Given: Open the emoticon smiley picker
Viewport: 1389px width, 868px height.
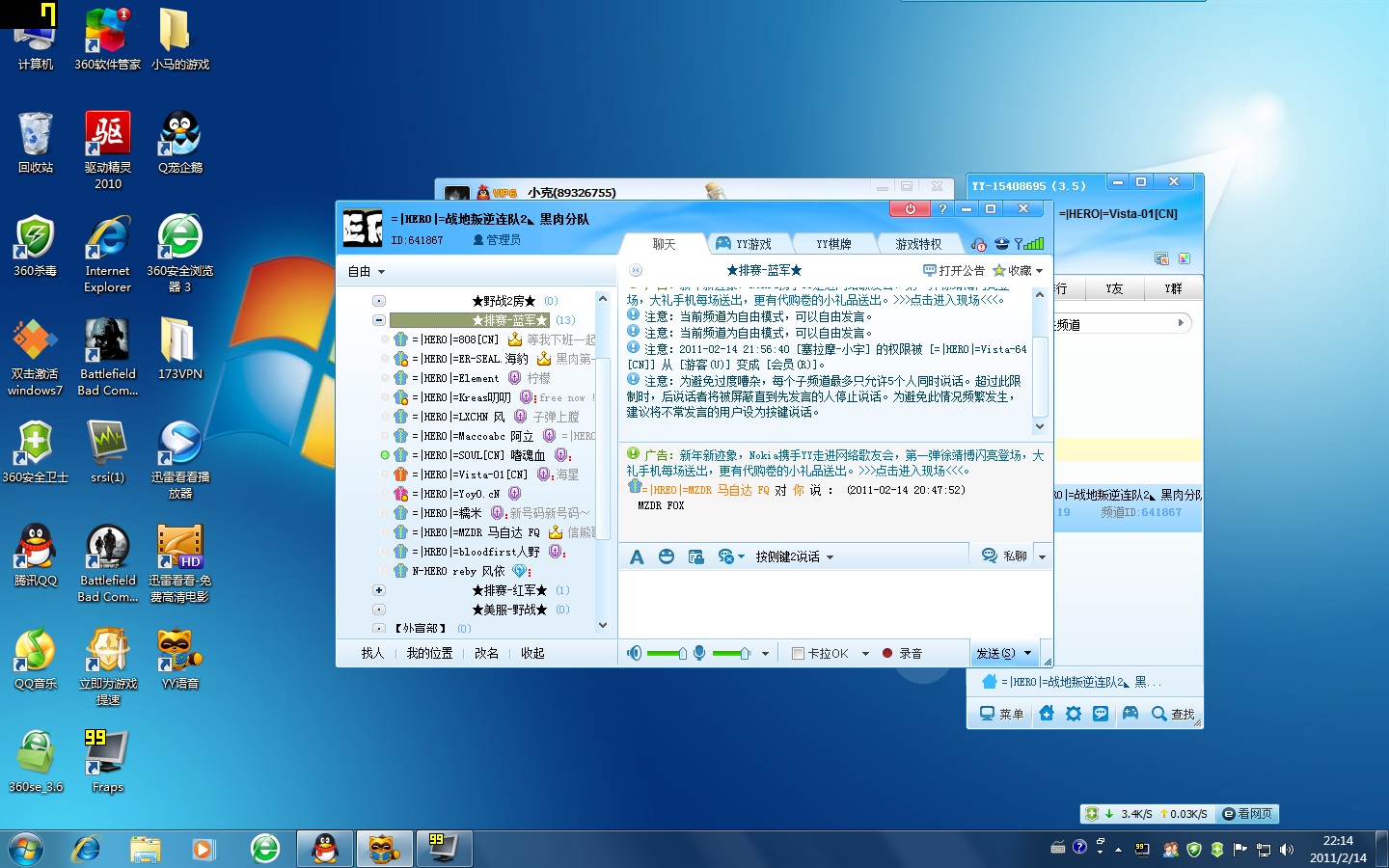Looking at the screenshot, I should (x=667, y=556).
